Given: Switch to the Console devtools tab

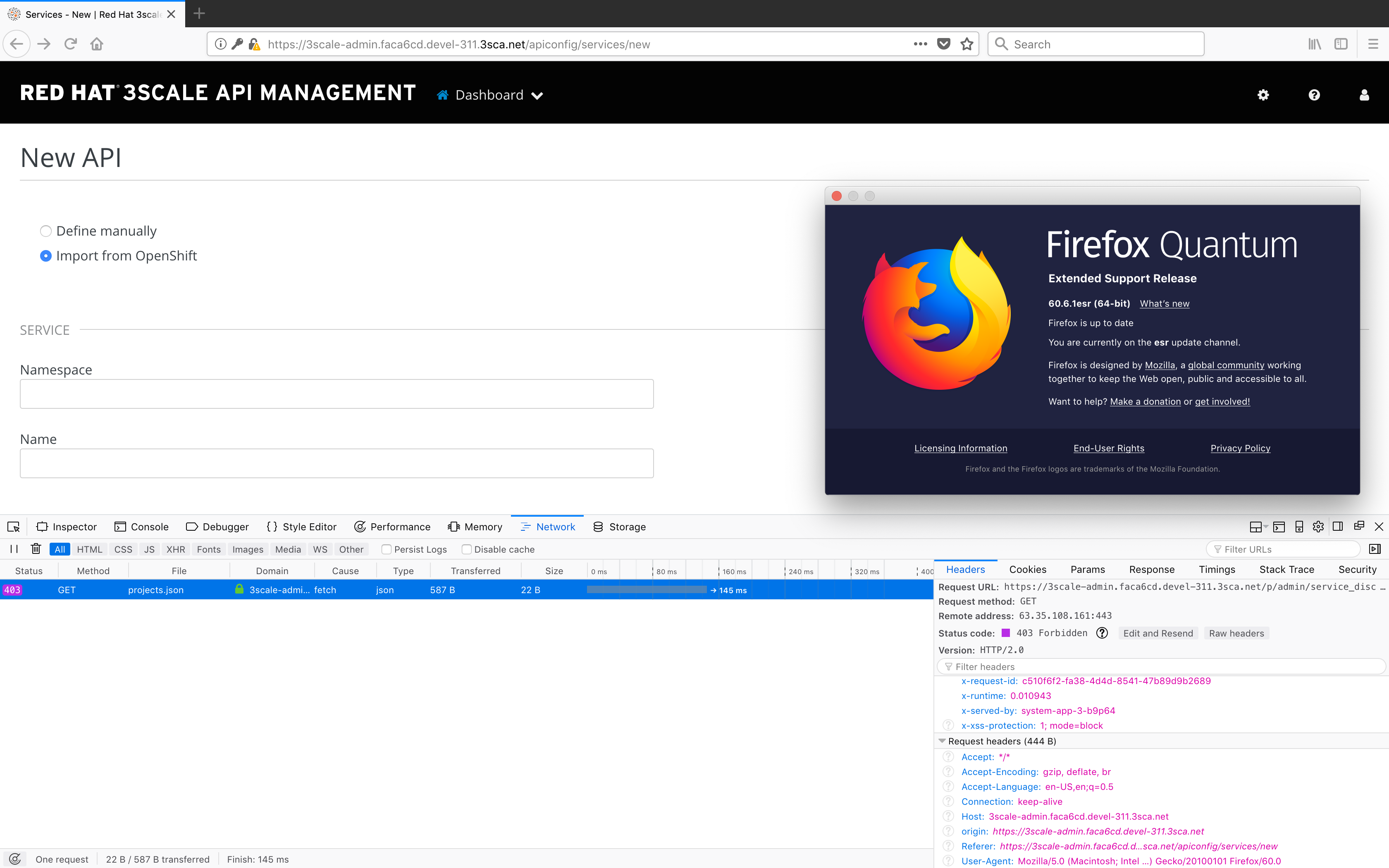Looking at the screenshot, I should click(x=142, y=527).
